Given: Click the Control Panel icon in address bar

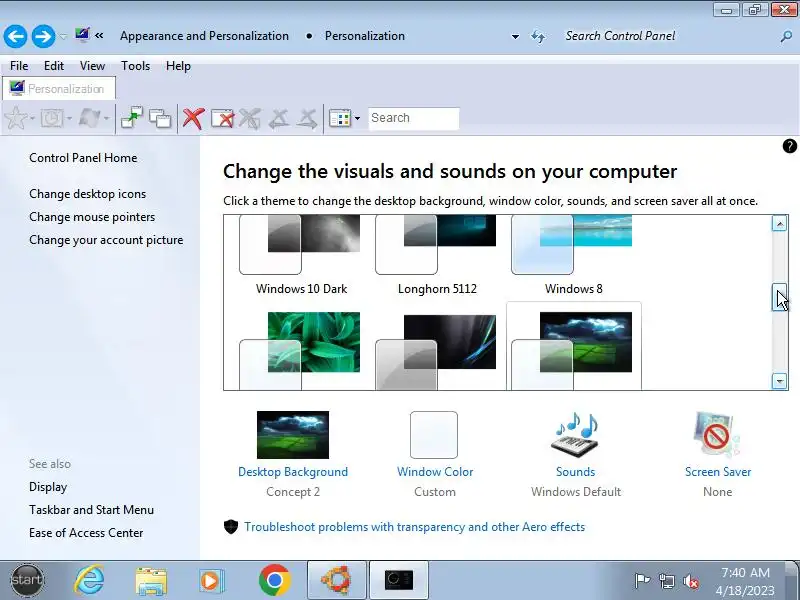Looking at the screenshot, I should pyautogui.click(x=82, y=35).
